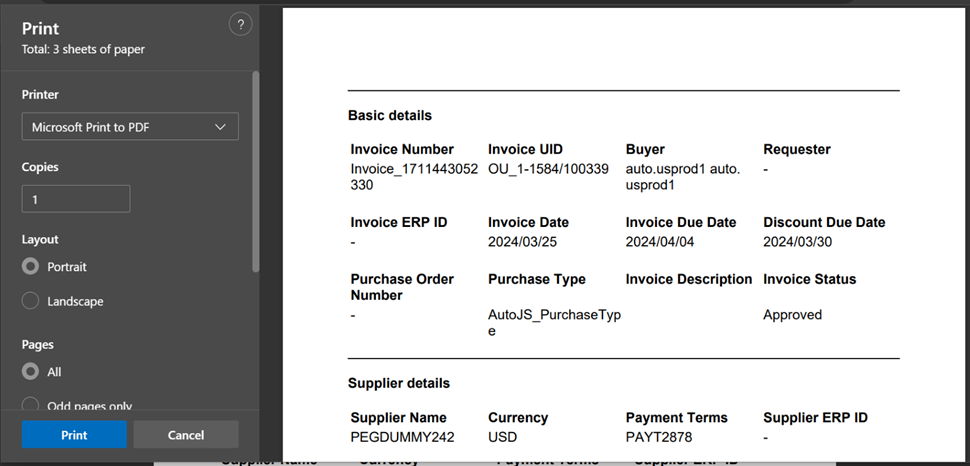
Task: Open the print dialog help icon
Action: [x=241, y=25]
